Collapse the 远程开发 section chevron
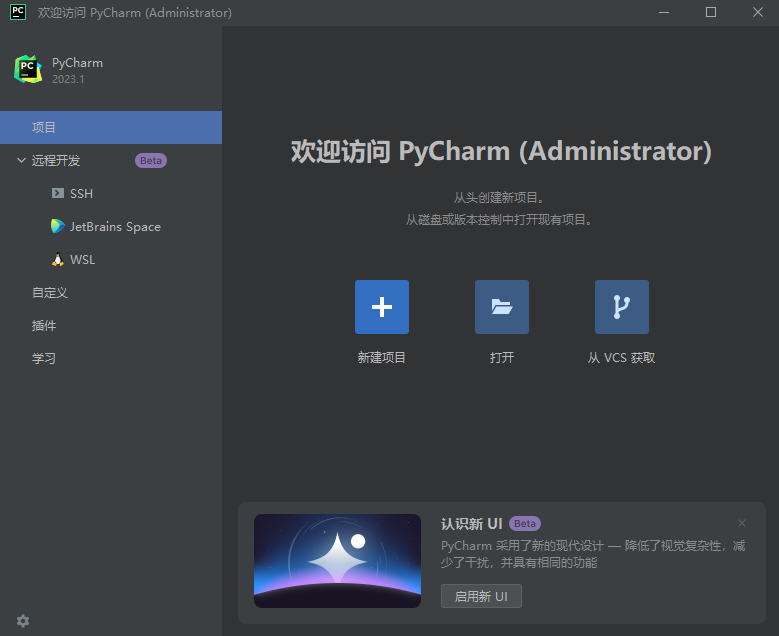Image resolution: width=779 pixels, height=636 pixels. [21, 160]
